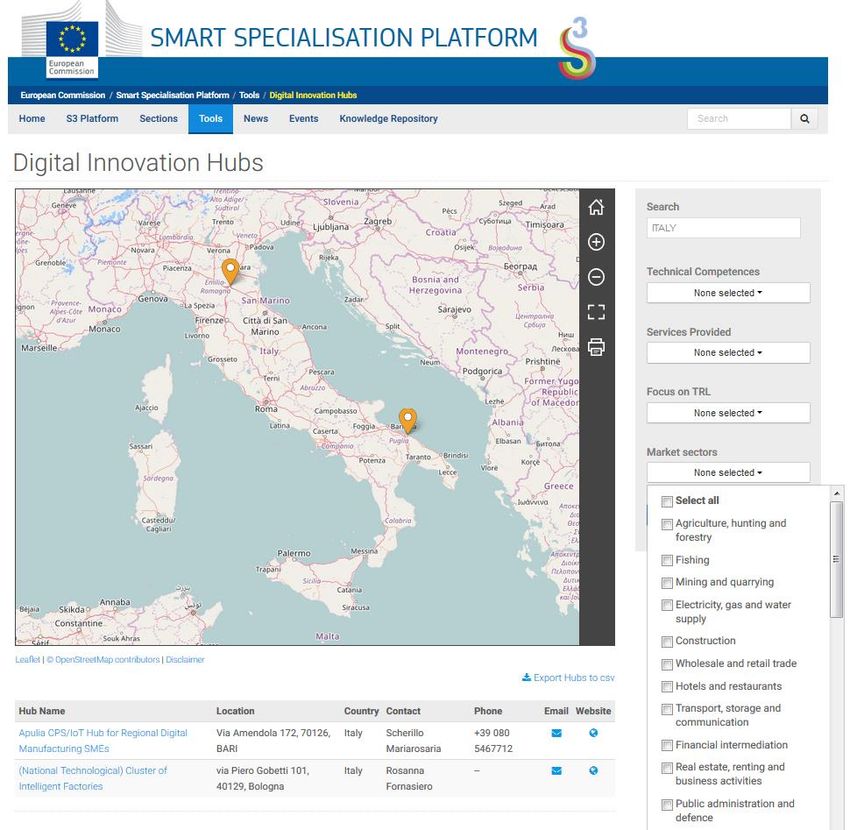
Task: Click address Via Amendola 172, 70126, BARI
Action: [273, 741]
